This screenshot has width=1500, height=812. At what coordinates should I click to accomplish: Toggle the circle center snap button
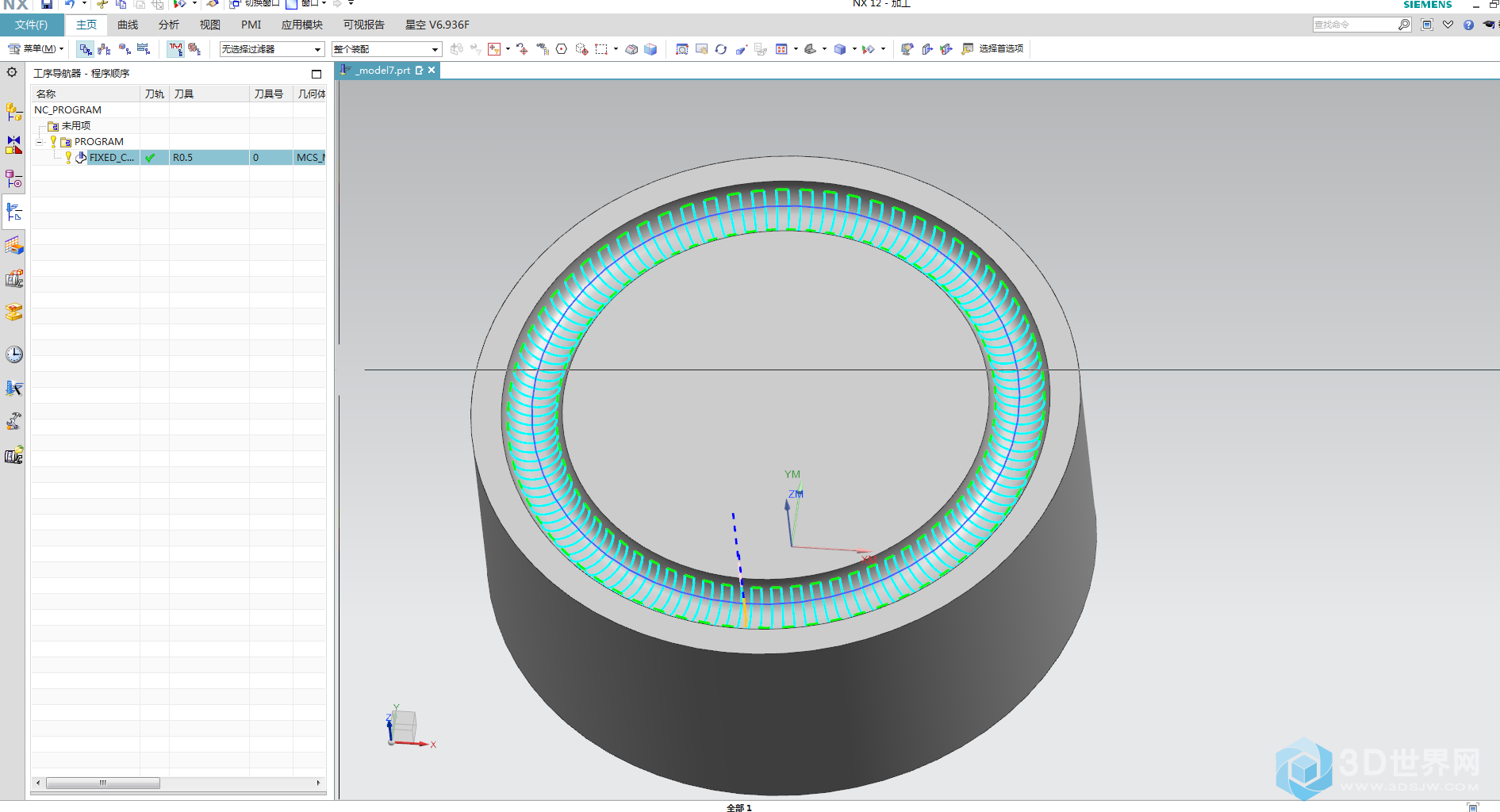[562, 49]
